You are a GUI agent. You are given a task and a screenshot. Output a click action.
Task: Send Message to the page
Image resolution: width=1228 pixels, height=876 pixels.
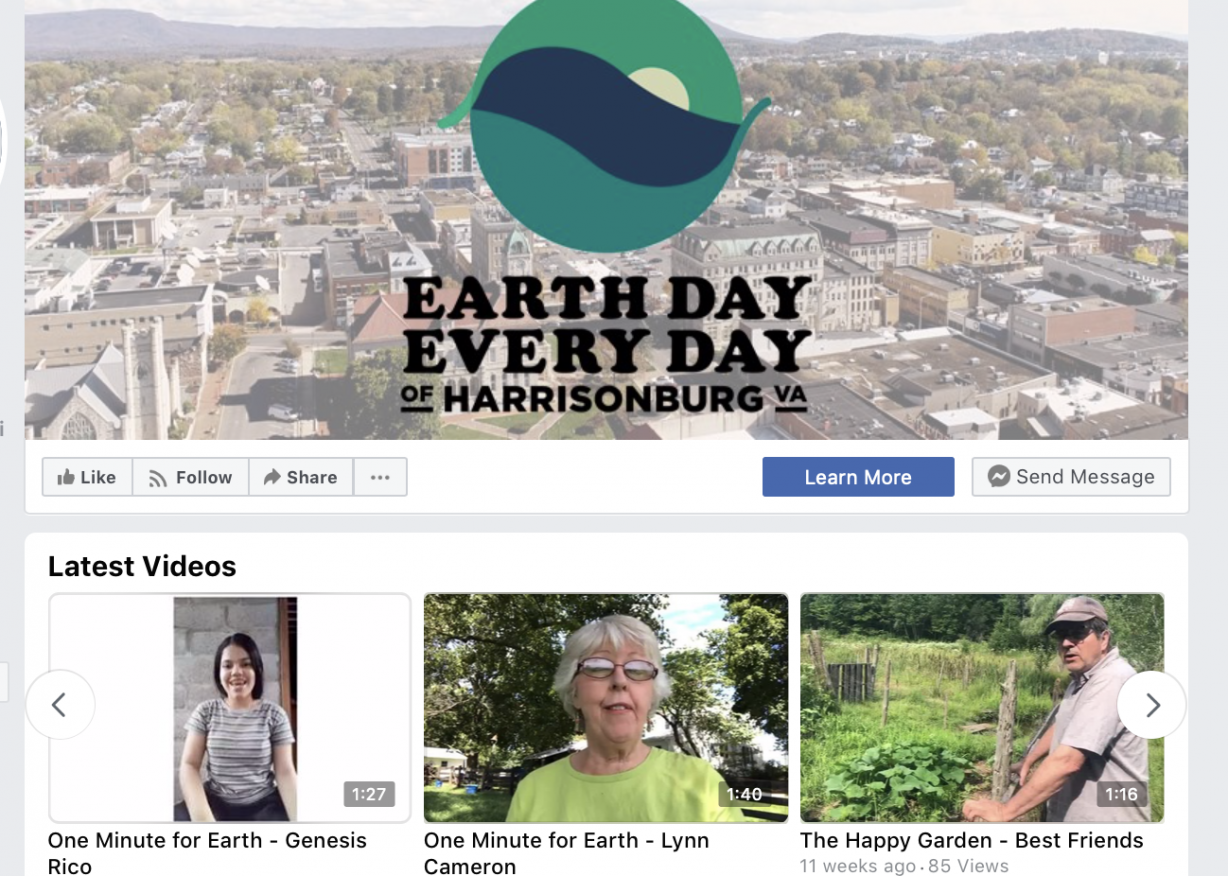1071,477
